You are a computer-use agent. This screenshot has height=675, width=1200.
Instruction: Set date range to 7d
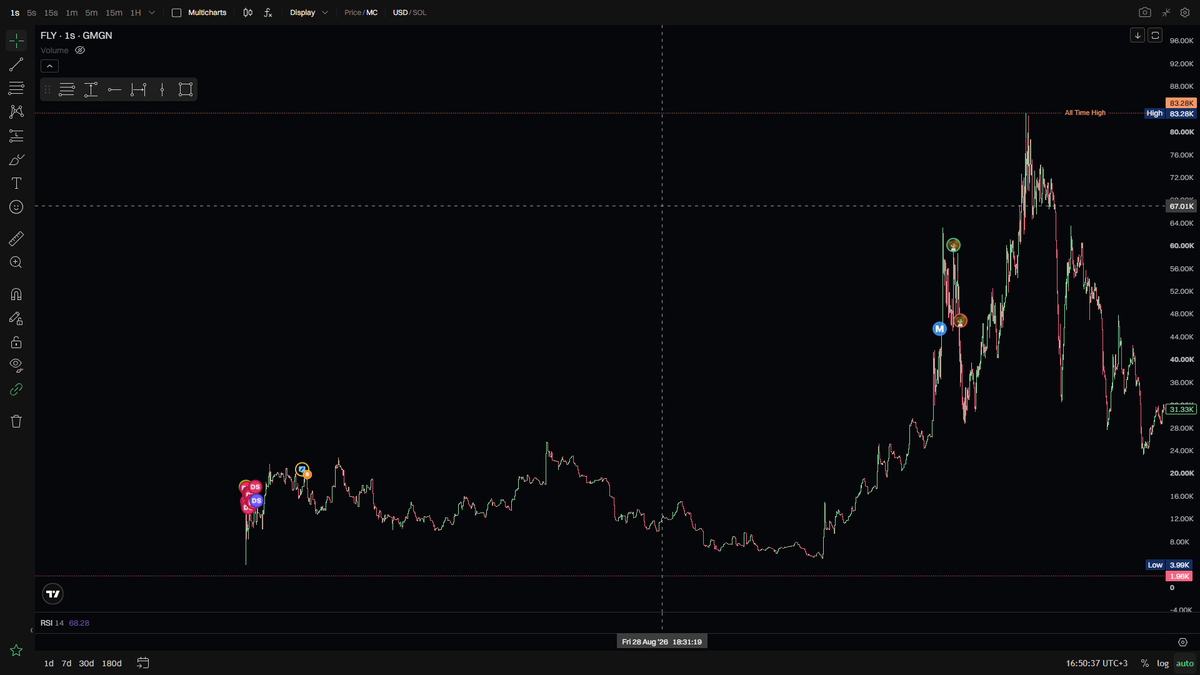(67, 663)
